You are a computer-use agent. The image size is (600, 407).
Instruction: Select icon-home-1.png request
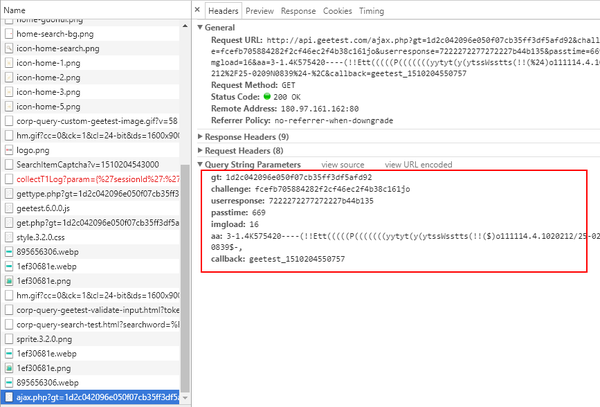90,63
